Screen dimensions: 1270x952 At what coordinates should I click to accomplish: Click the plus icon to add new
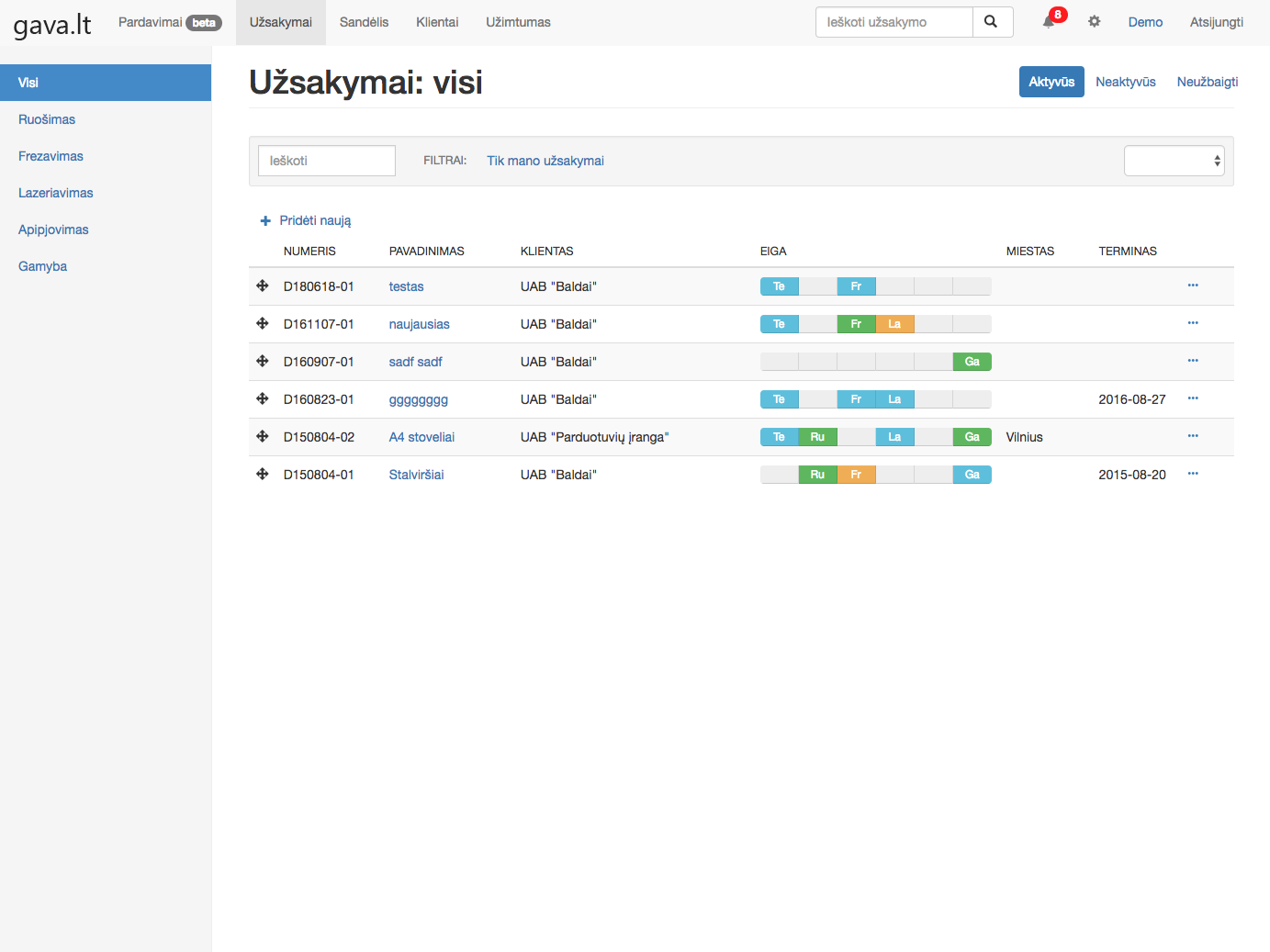pos(265,221)
